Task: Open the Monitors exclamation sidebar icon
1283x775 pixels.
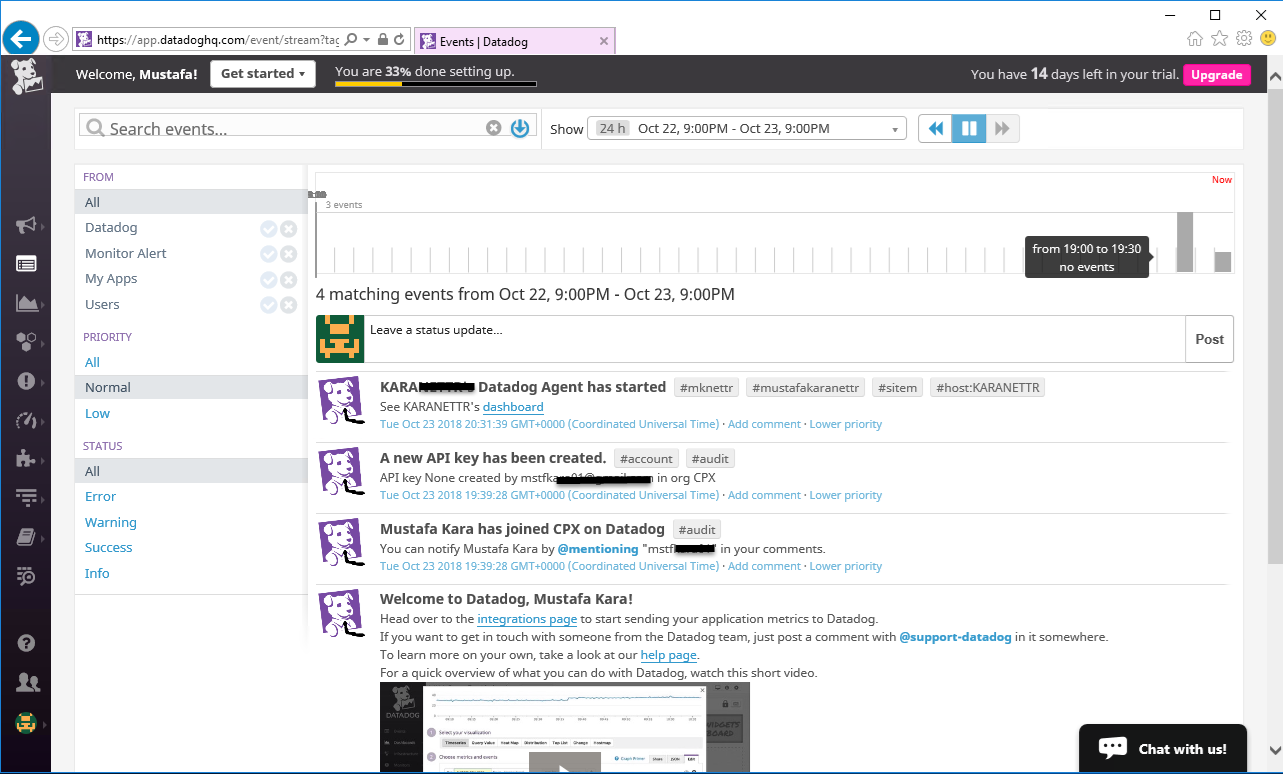Action: click(x=27, y=381)
